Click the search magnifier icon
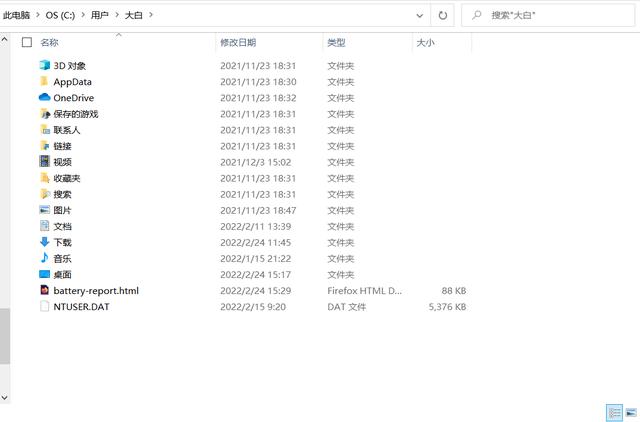This screenshot has height=422, width=640. click(476, 16)
